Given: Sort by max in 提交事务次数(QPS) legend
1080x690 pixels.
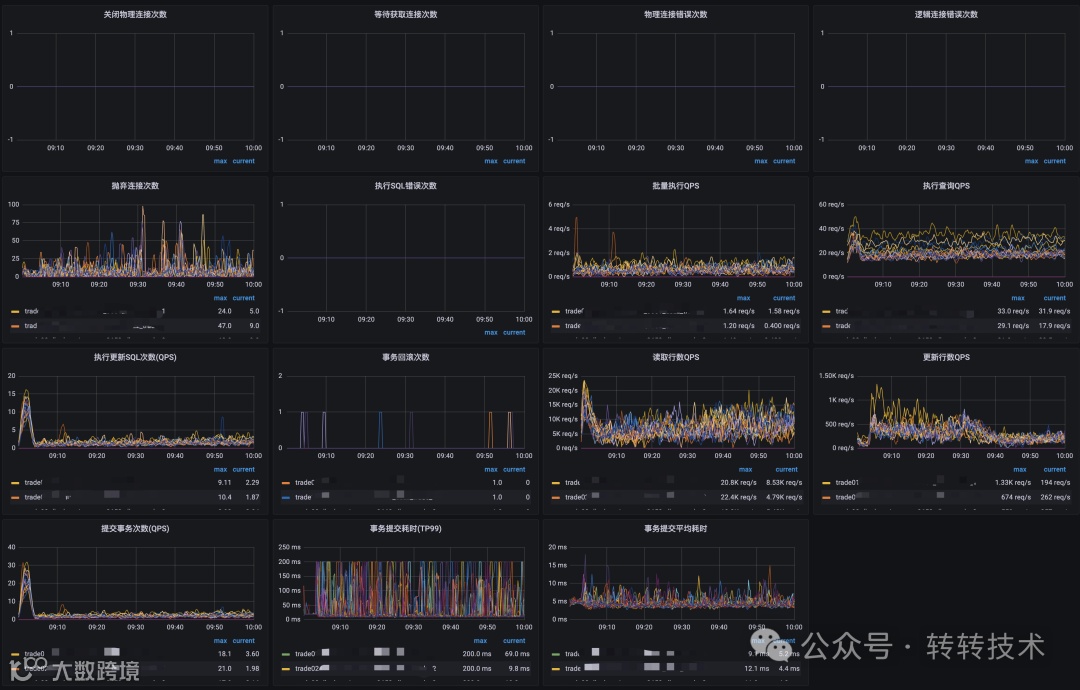Looking at the screenshot, I should (220, 641).
